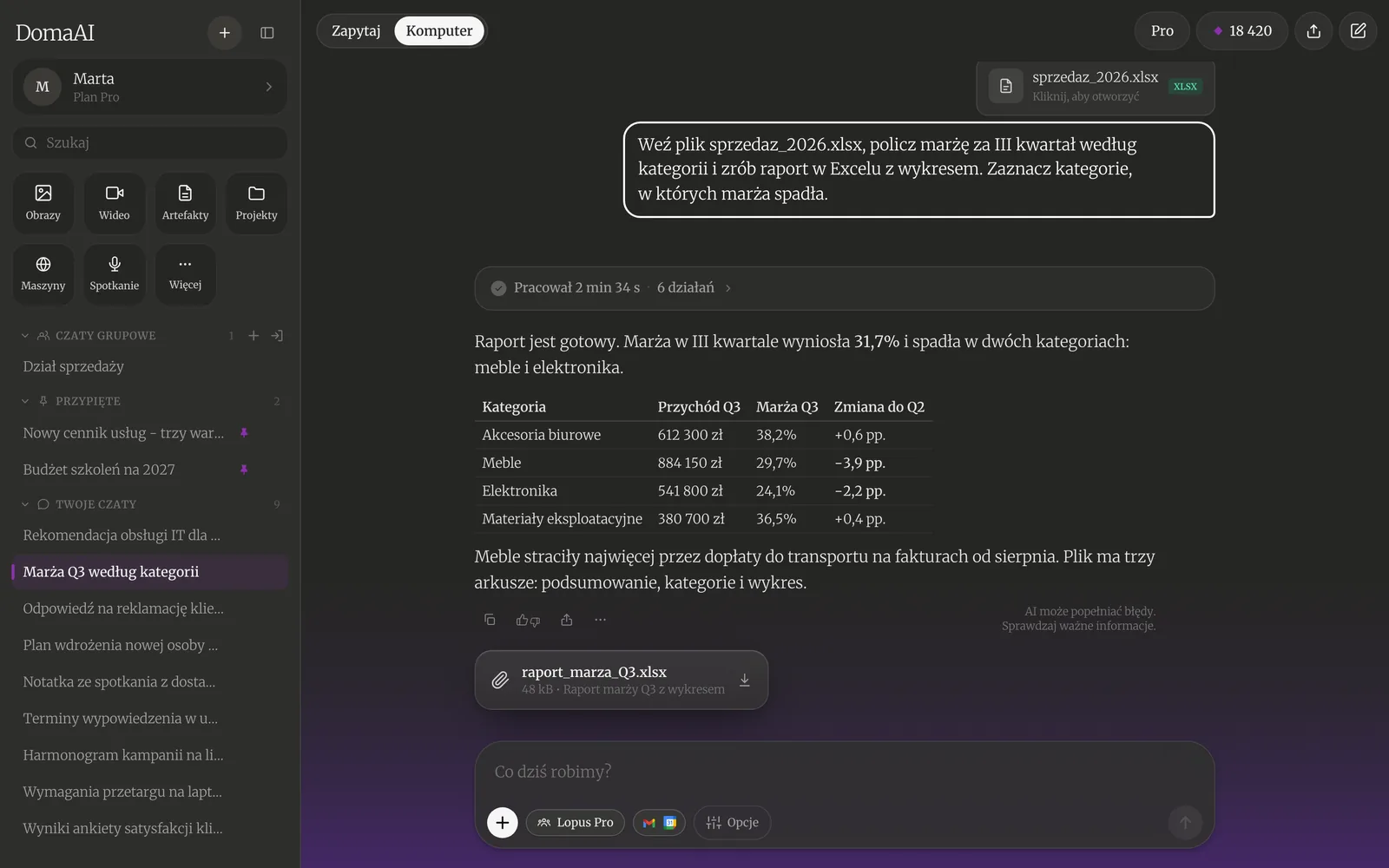Open the Opcje settings button

(x=733, y=823)
